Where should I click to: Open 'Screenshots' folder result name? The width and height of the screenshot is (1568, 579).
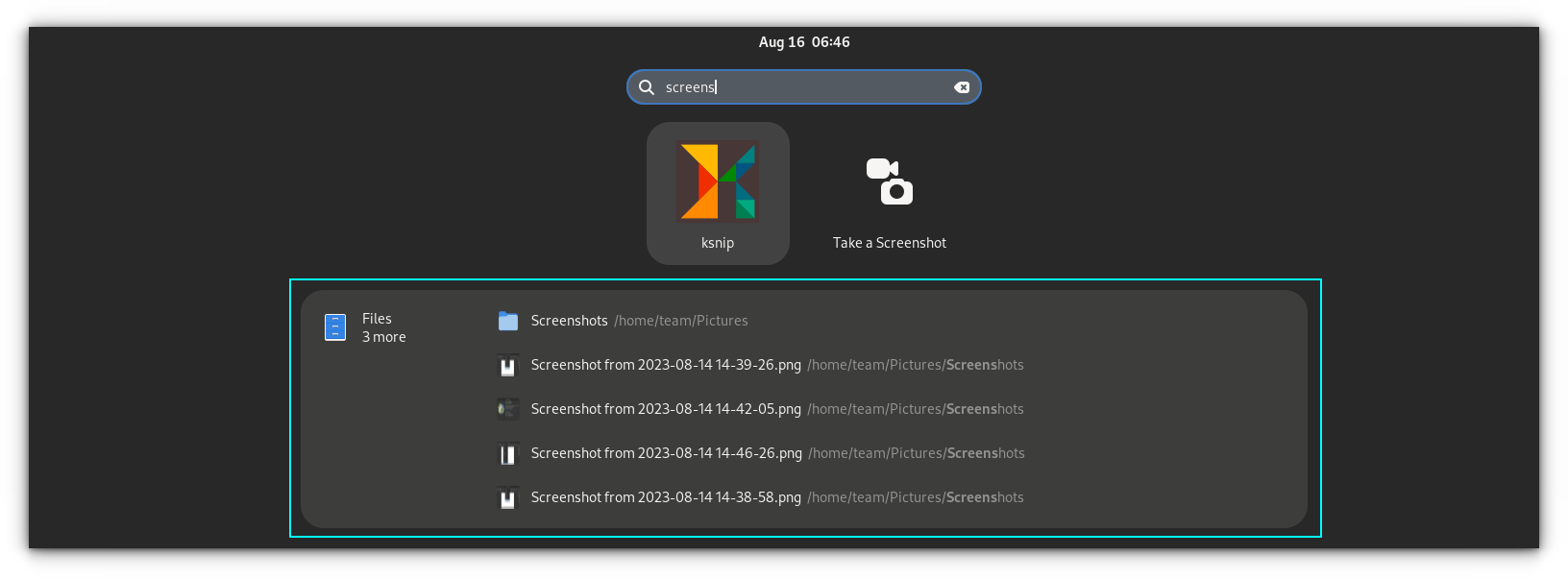pyautogui.click(x=569, y=321)
